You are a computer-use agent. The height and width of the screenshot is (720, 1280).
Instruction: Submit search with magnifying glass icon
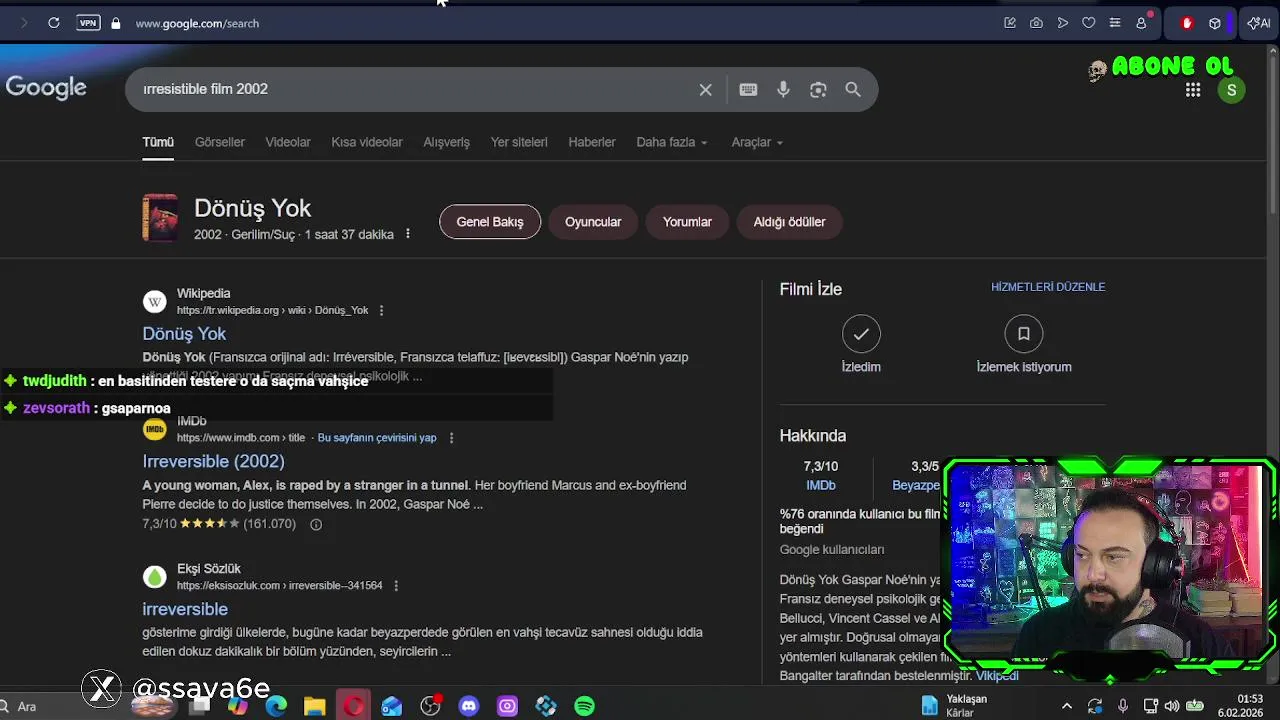853,89
